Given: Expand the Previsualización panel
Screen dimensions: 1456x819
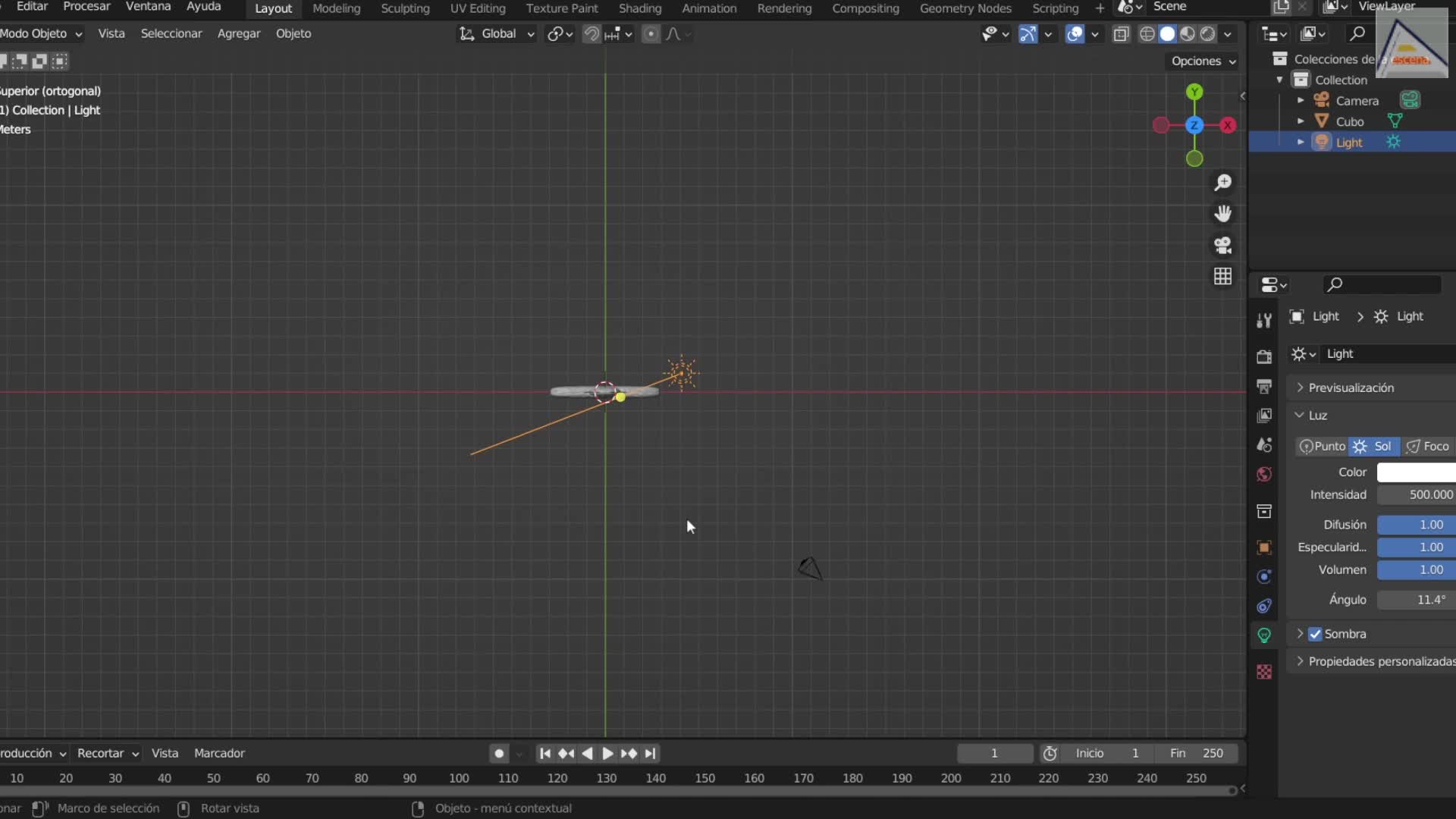Looking at the screenshot, I should click(1350, 388).
